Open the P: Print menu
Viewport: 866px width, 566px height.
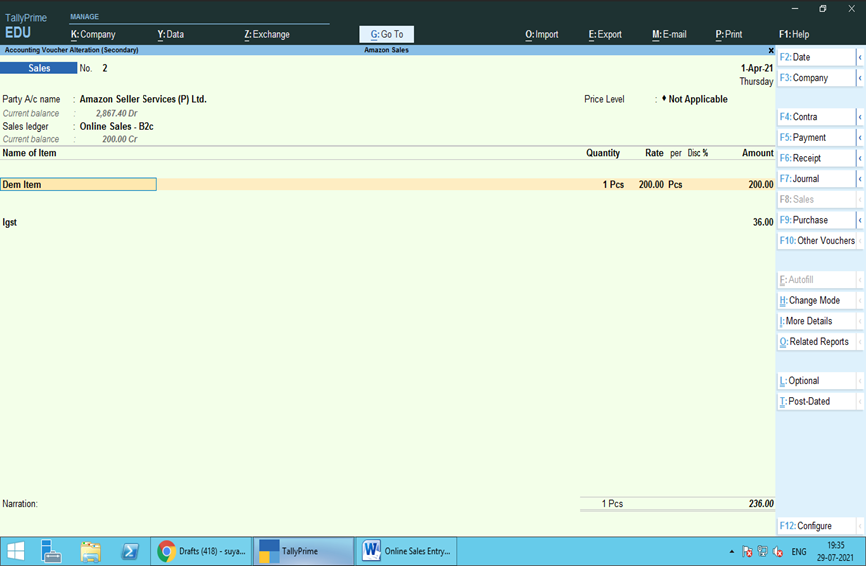(728, 34)
